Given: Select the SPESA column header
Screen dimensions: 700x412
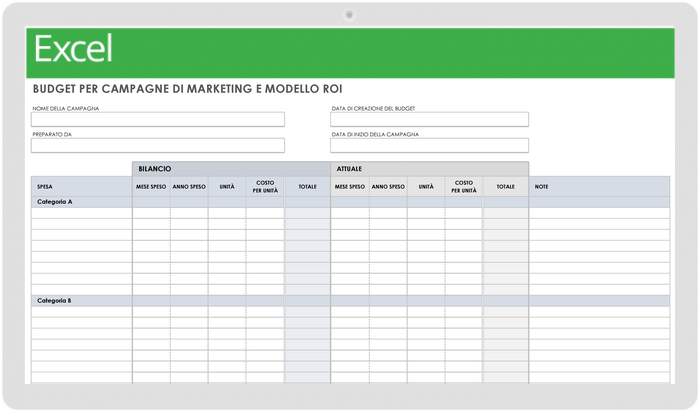Looking at the screenshot, I should pos(82,187).
